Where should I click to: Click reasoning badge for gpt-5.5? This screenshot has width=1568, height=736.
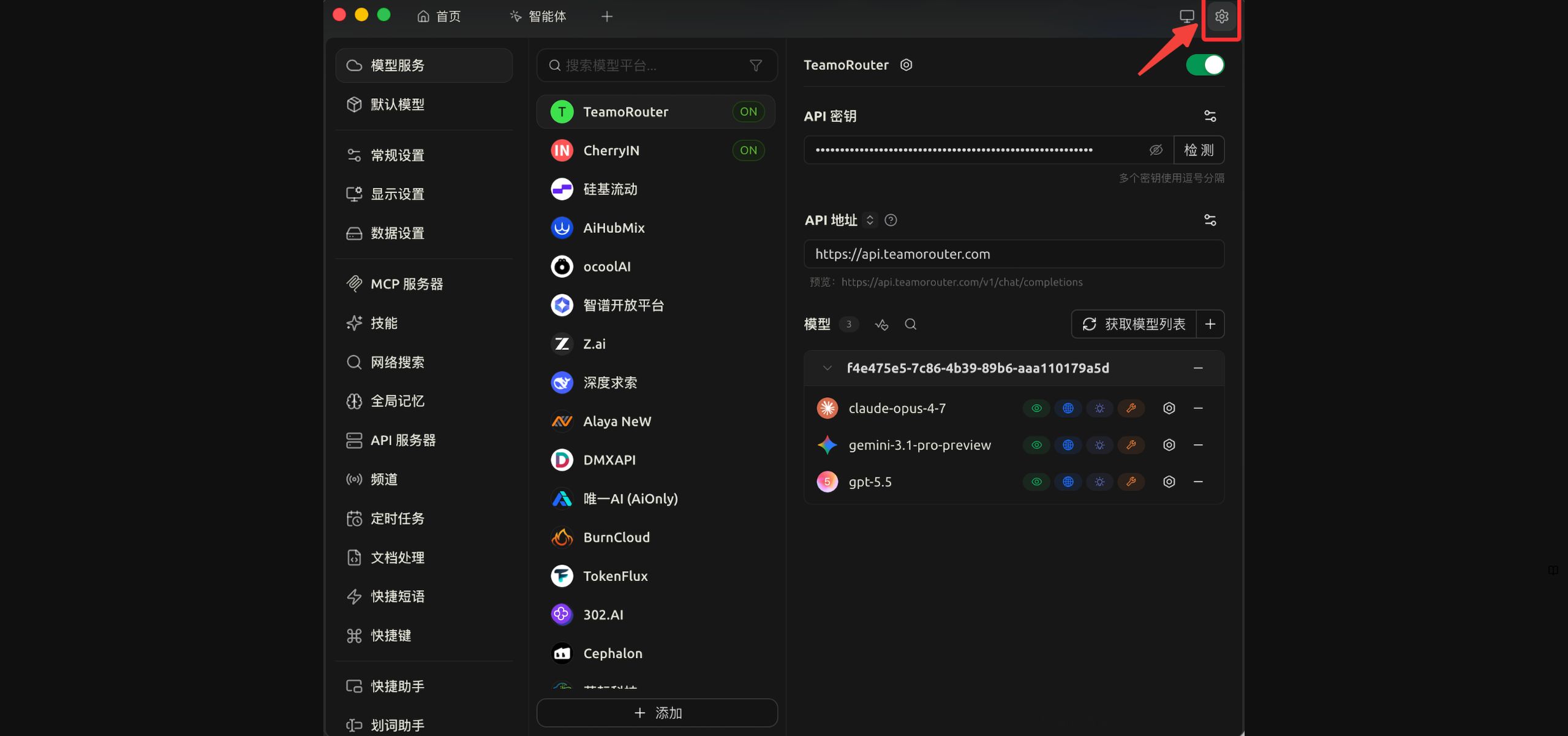pos(1100,482)
